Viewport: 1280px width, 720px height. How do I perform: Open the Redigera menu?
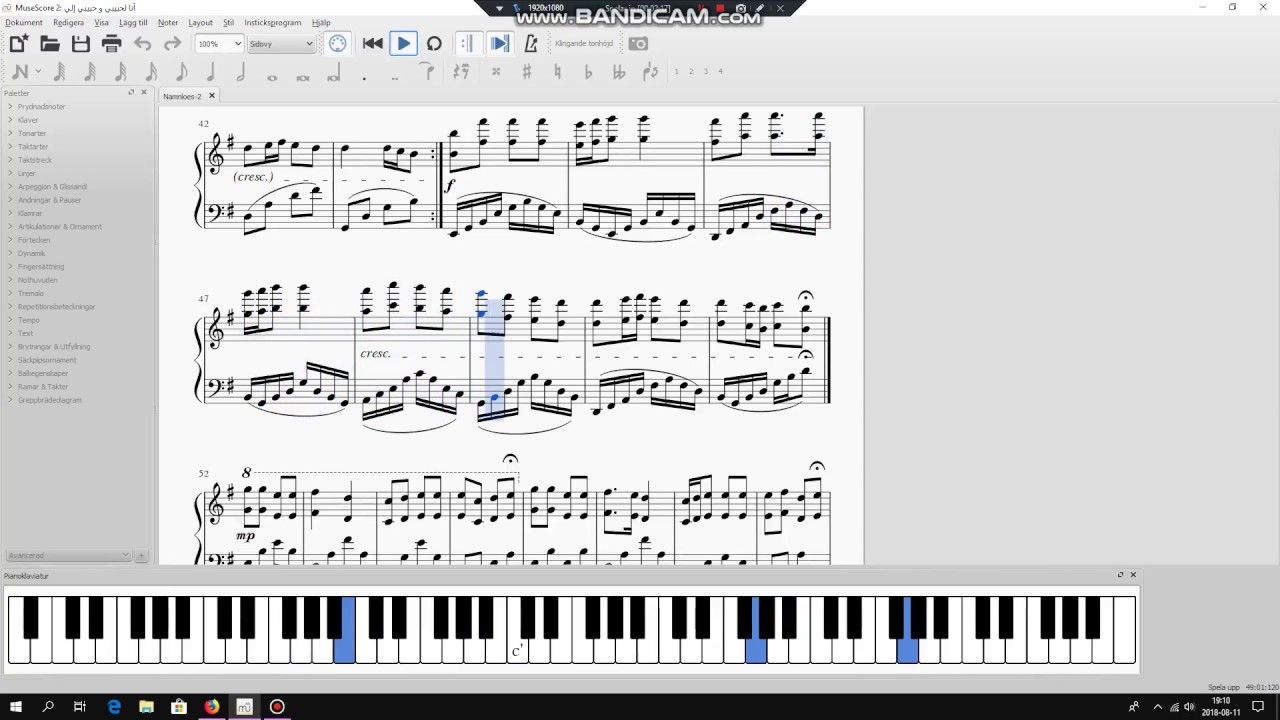click(68, 22)
